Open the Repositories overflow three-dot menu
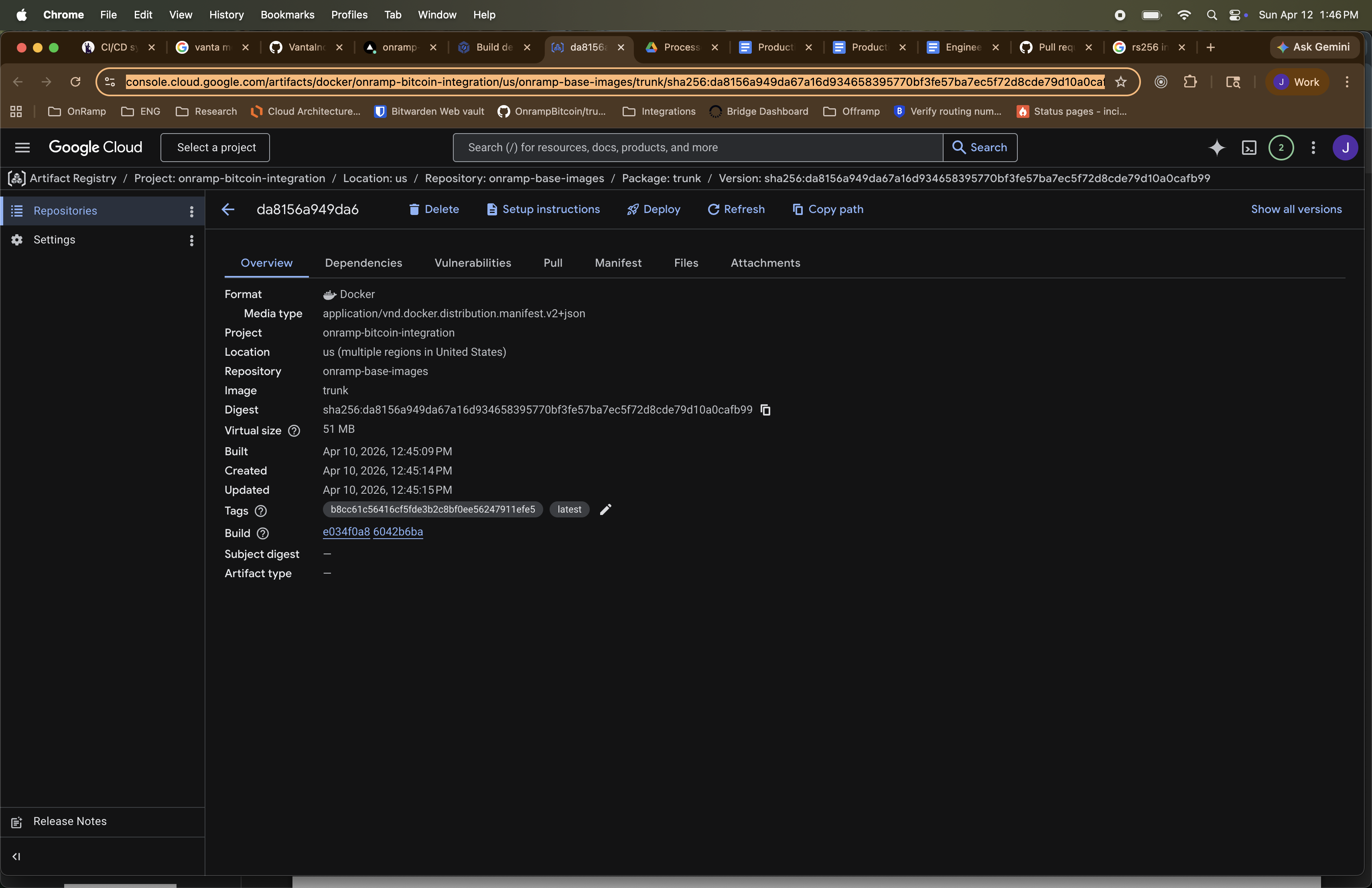Viewport: 1372px width, 888px height. point(191,211)
